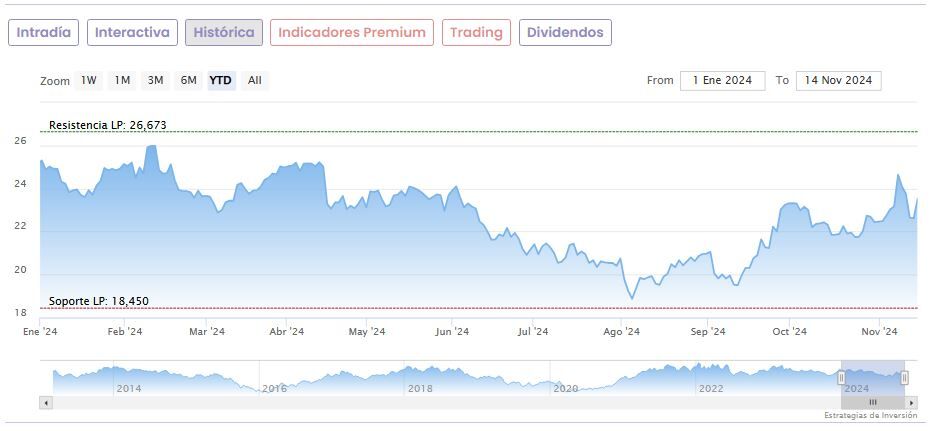Show the Dividendos view

[x=565, y=32]
